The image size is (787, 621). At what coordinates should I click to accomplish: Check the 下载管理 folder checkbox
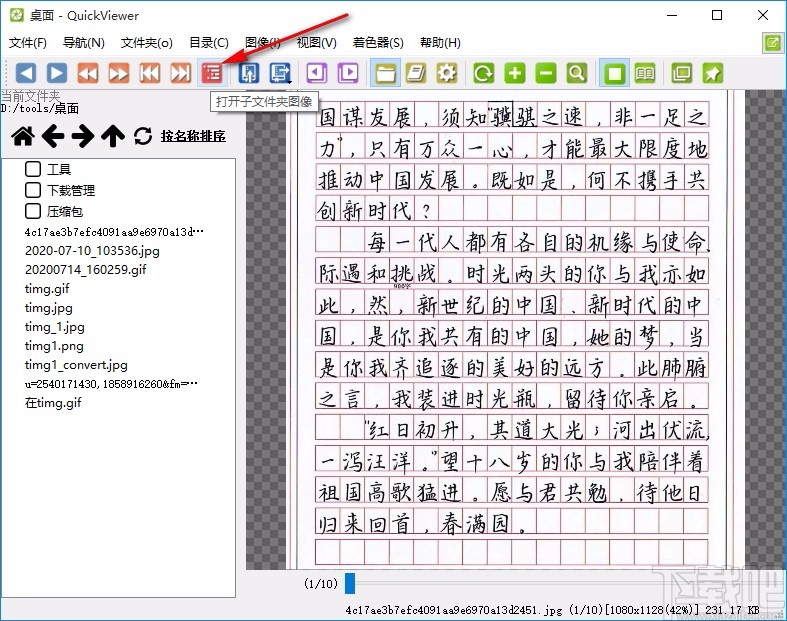[x=33, y=190]
